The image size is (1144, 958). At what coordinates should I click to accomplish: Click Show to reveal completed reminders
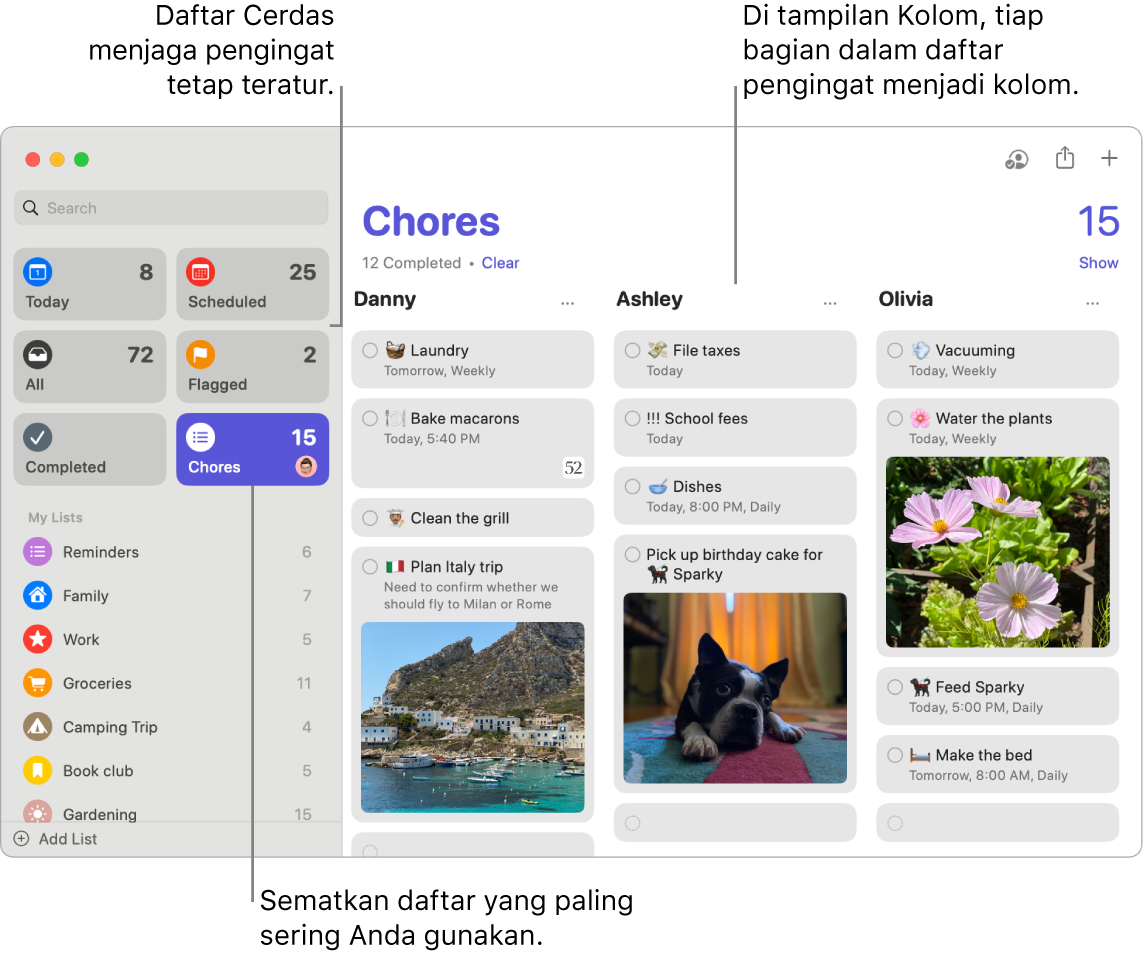[x=1098, y=263]
